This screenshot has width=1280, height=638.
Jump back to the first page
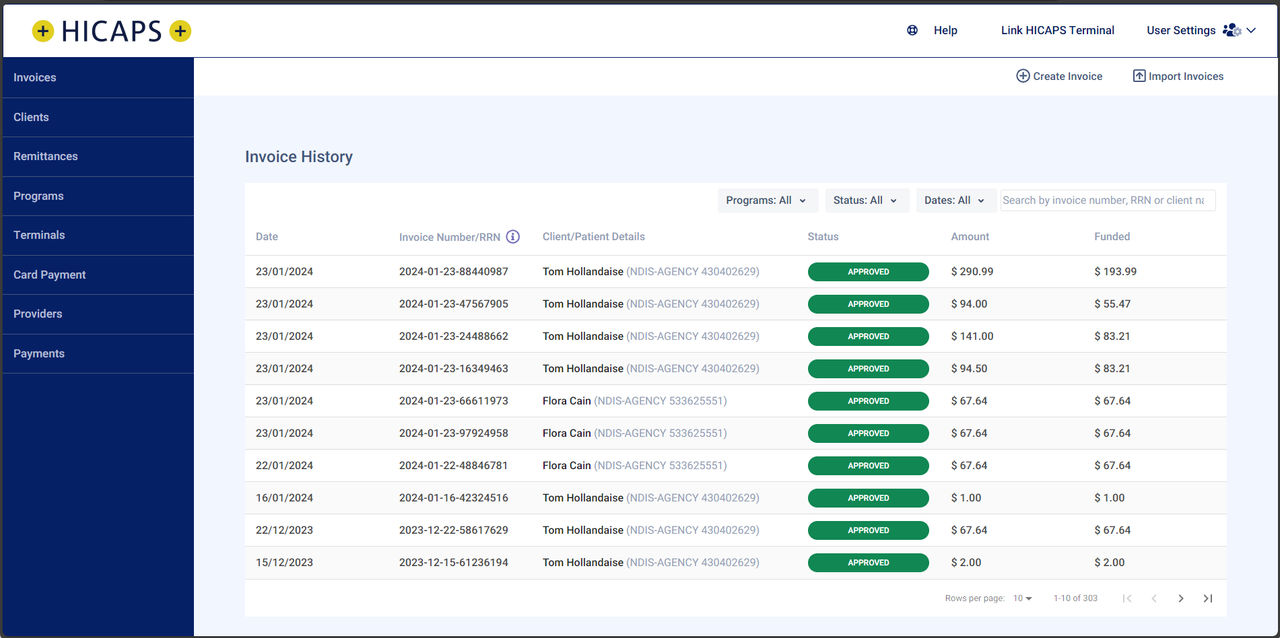tap(1127, 598)
